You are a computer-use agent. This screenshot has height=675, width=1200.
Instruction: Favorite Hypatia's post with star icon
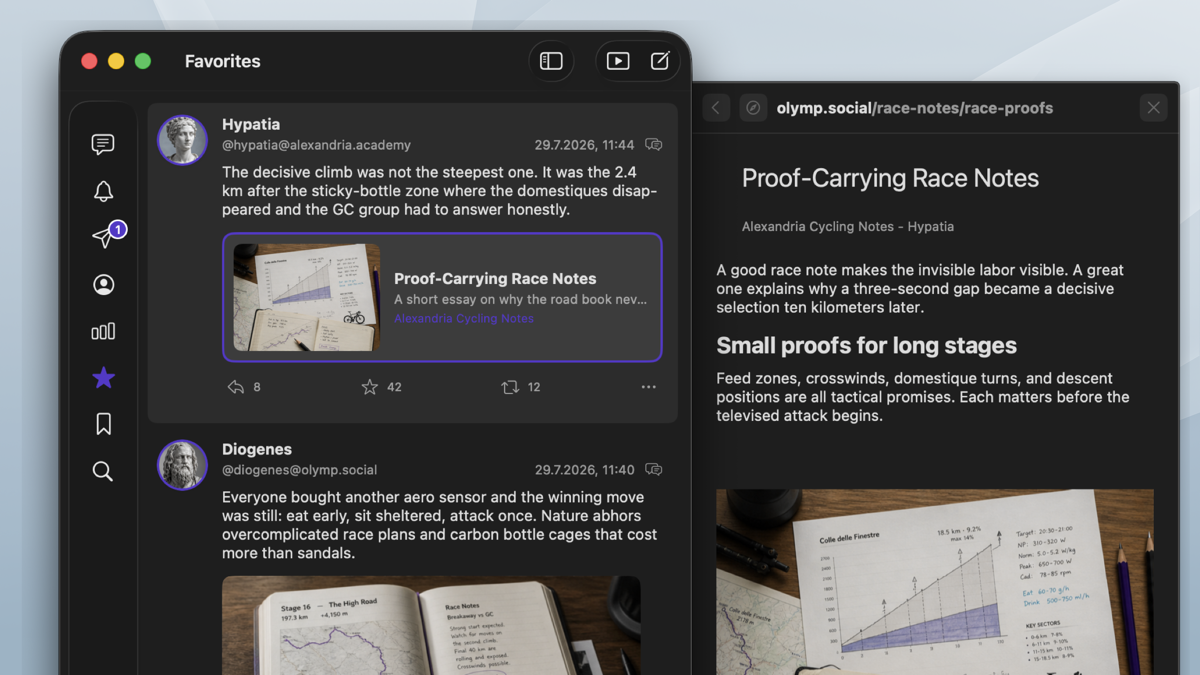click(x=370, y=387)
